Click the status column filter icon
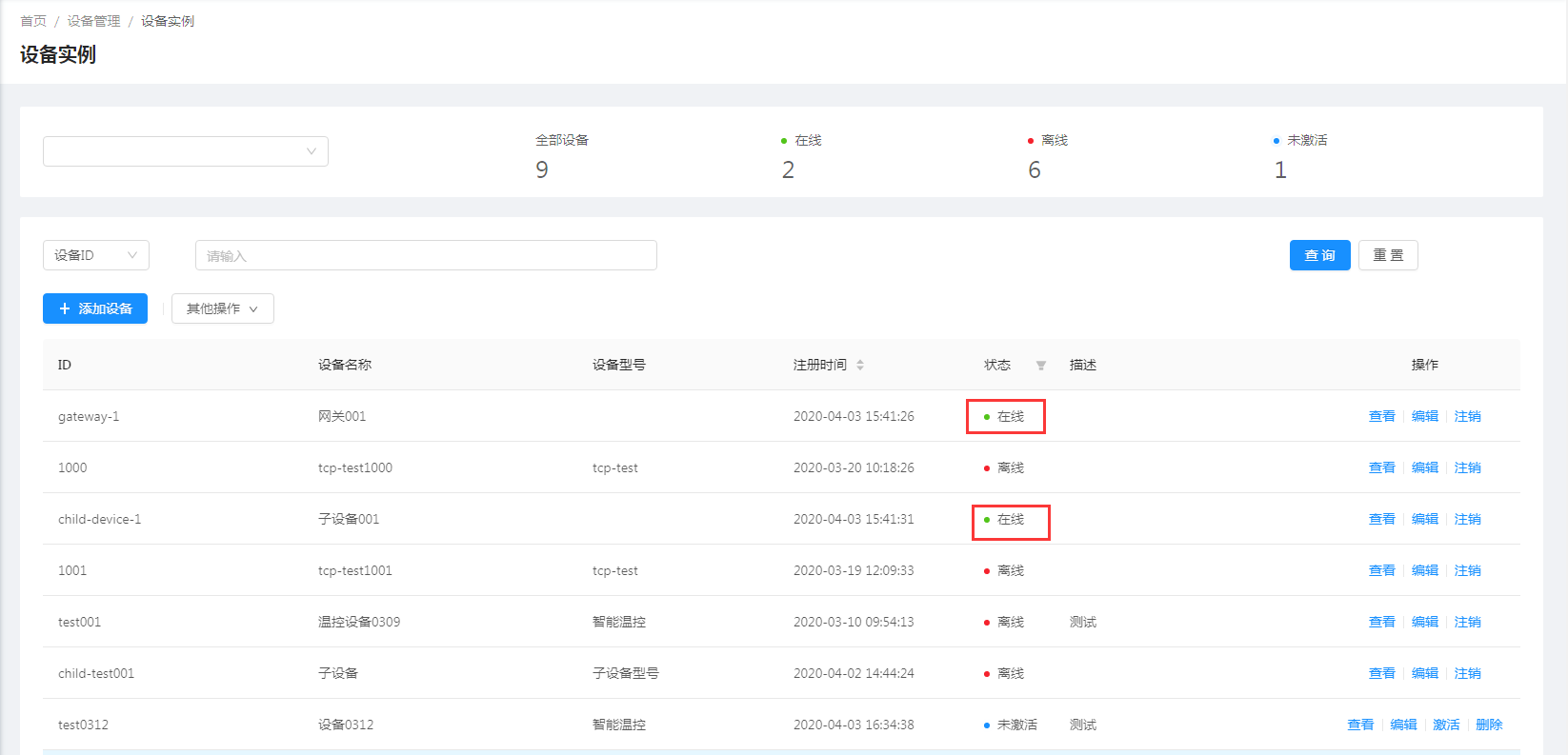1568x755 pixels. click(1040, 366)
